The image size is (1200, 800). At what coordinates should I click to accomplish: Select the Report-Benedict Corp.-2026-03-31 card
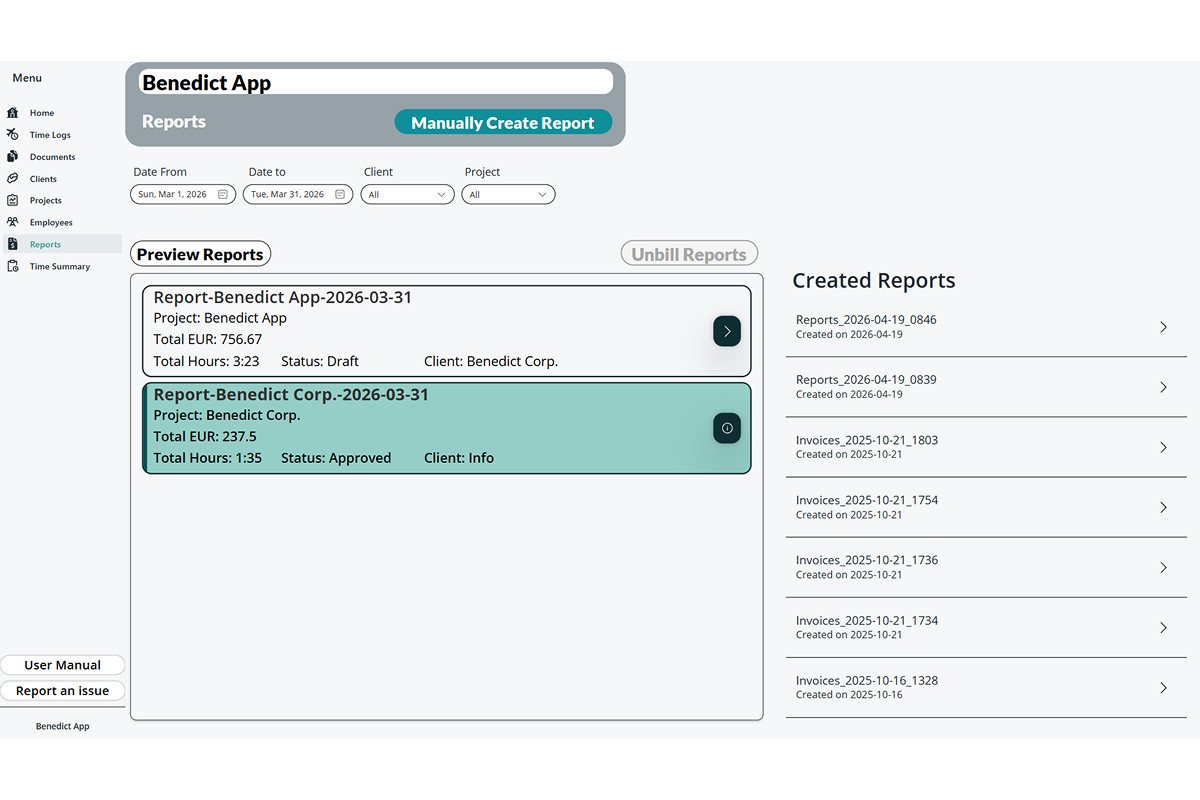(446, 428)
